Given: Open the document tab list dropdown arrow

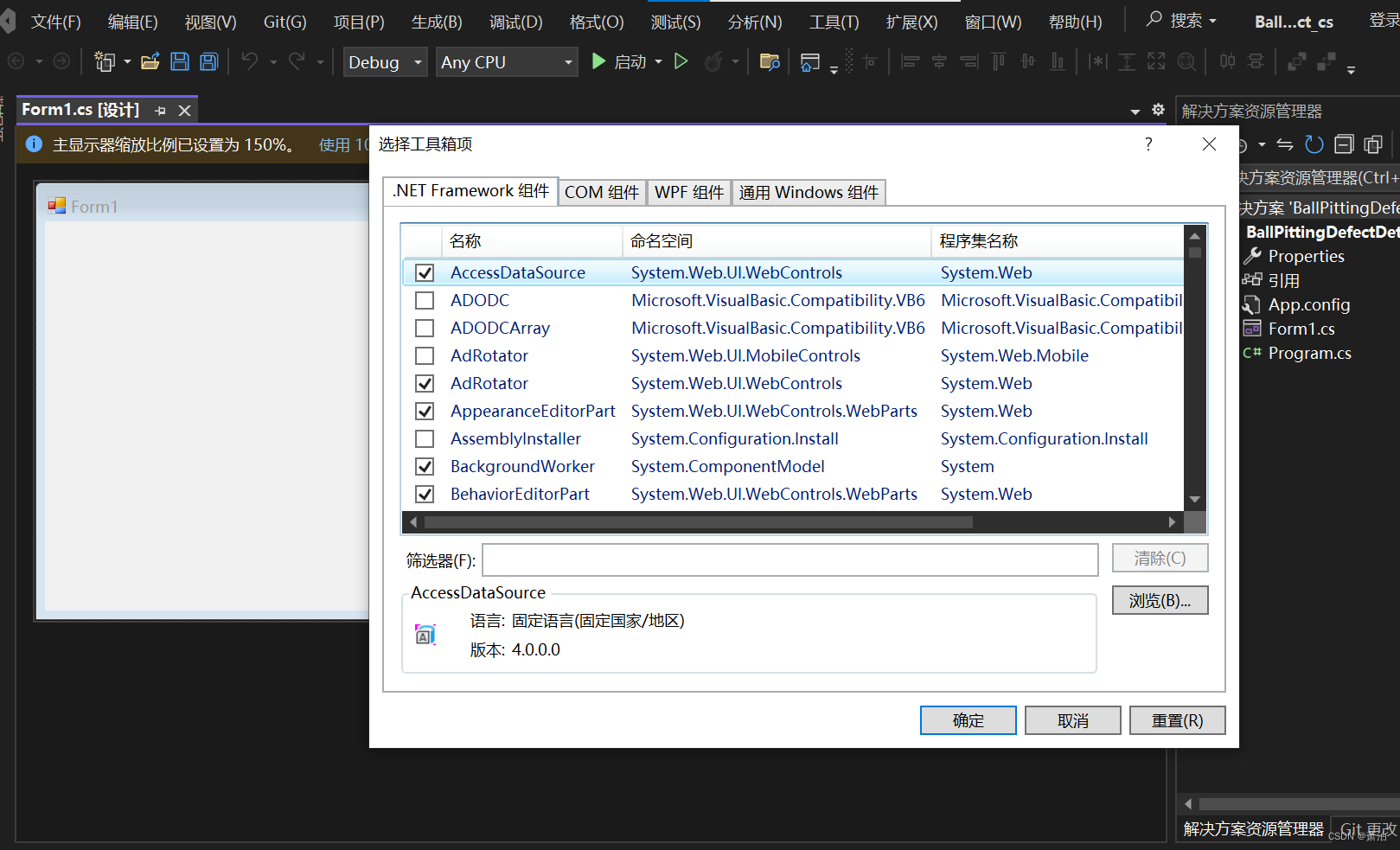Looking at the screenshot, I should click(x=1135, y=112).
